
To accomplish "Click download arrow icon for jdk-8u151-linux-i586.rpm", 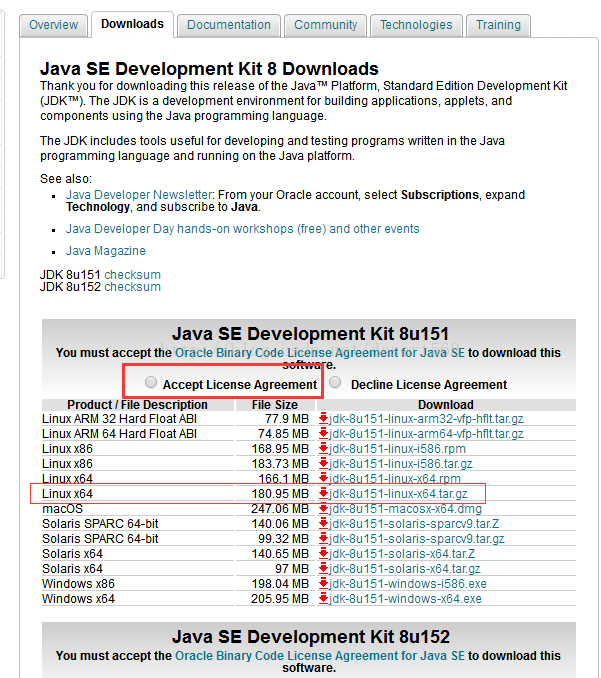I will click(x=323, y=449).
